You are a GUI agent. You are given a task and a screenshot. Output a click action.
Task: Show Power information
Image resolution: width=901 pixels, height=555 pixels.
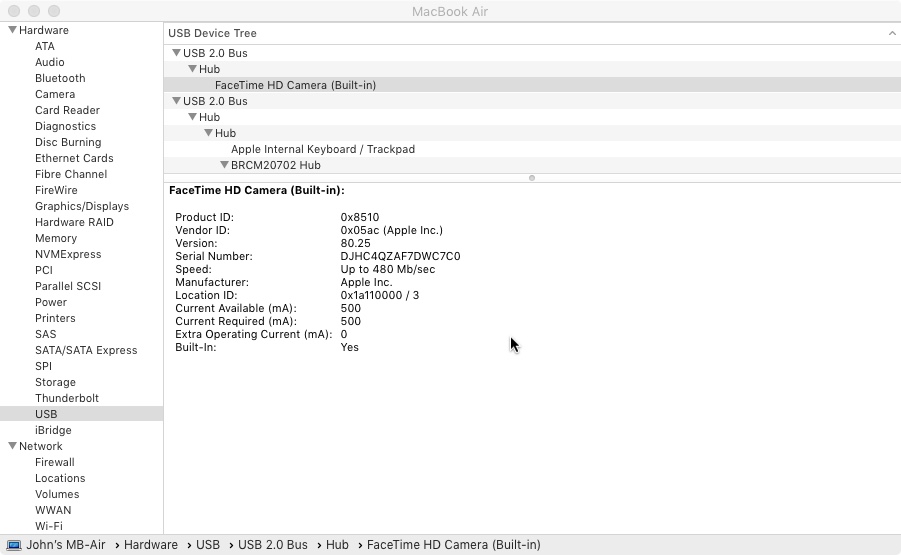click(51, 302)
